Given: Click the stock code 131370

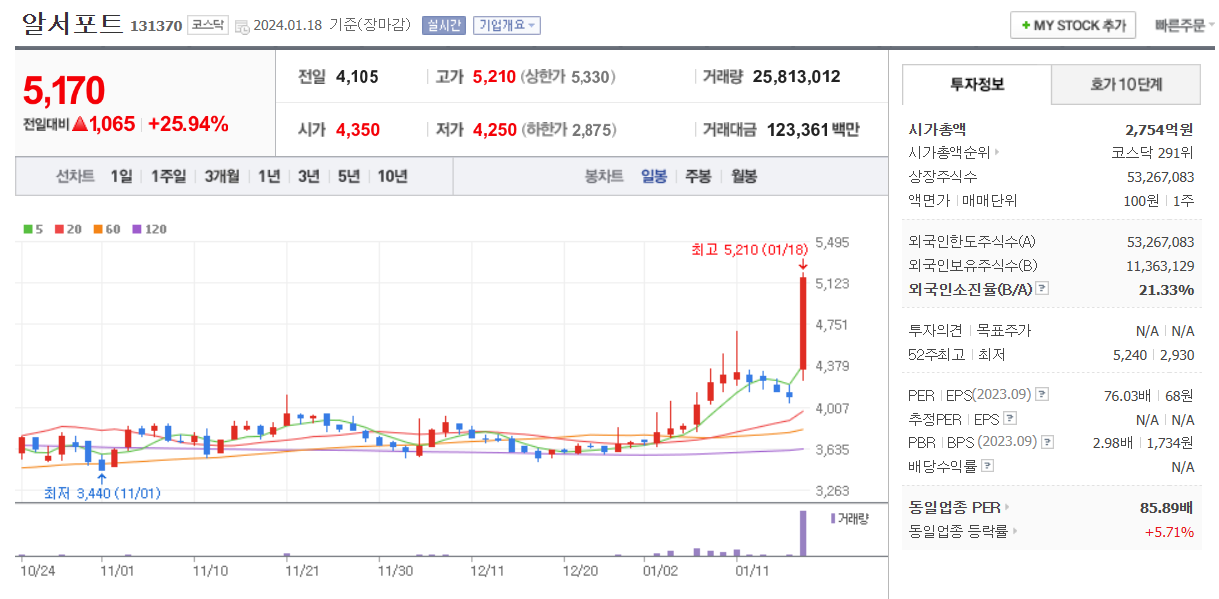Looking at the screenshot, I should pos(156,26).
